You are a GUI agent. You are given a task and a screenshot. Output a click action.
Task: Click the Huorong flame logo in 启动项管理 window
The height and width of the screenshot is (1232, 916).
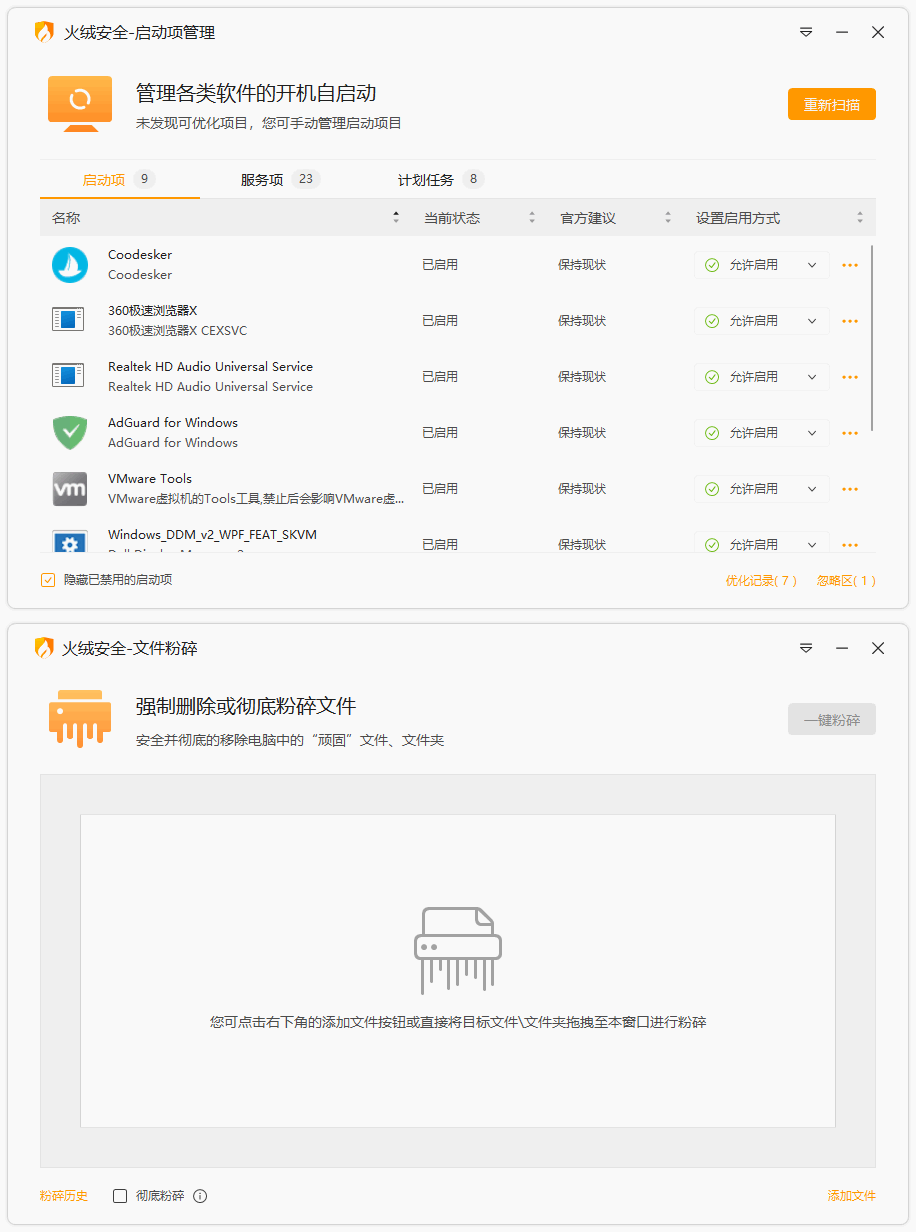click(44, 32)
